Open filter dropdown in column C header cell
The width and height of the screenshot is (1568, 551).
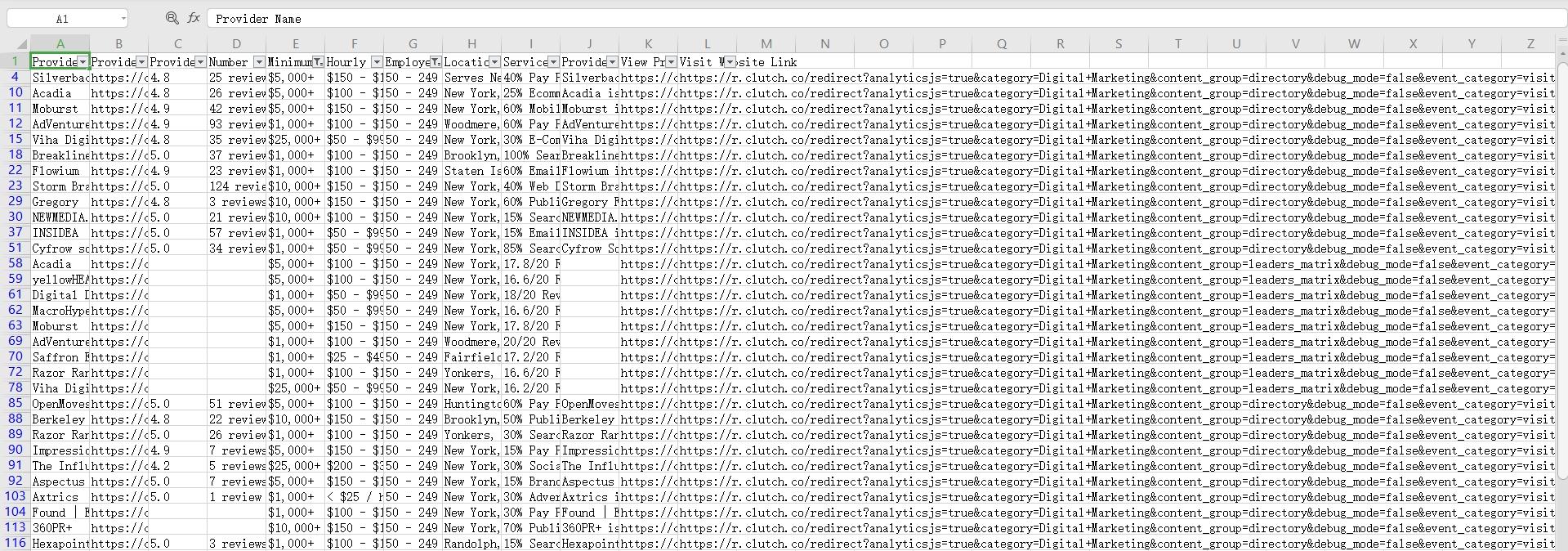pos(200,62)
